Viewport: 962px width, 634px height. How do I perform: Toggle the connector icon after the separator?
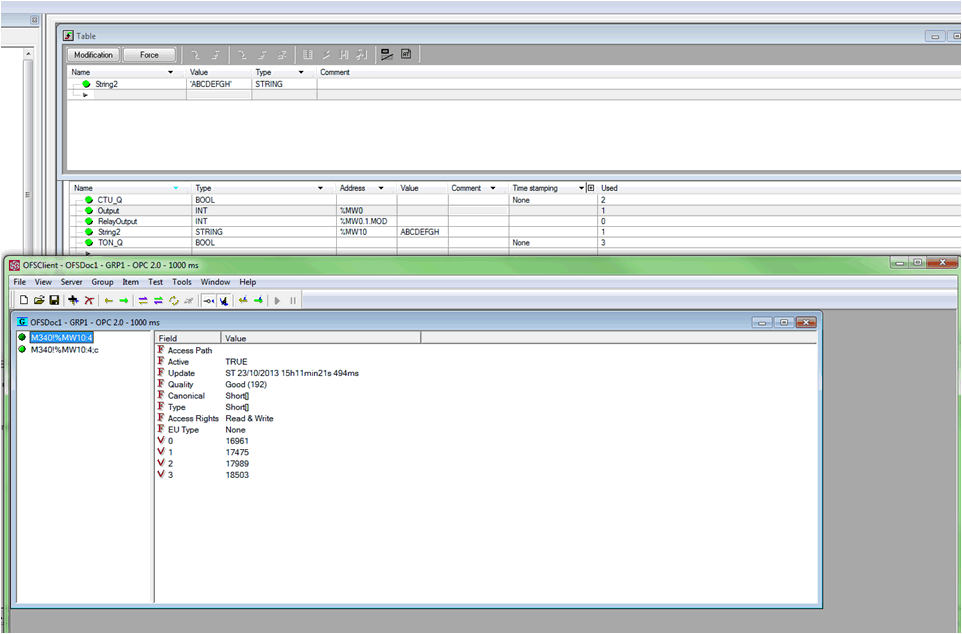tap(209, 301)
